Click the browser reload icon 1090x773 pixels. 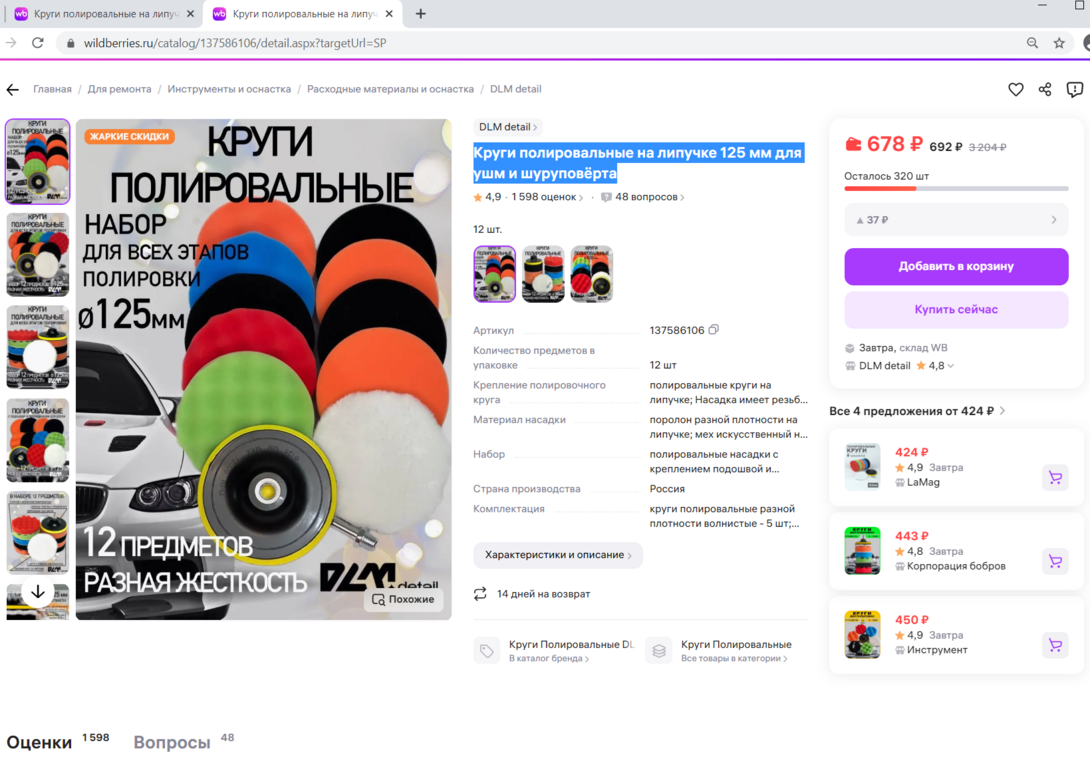point(38,43)
